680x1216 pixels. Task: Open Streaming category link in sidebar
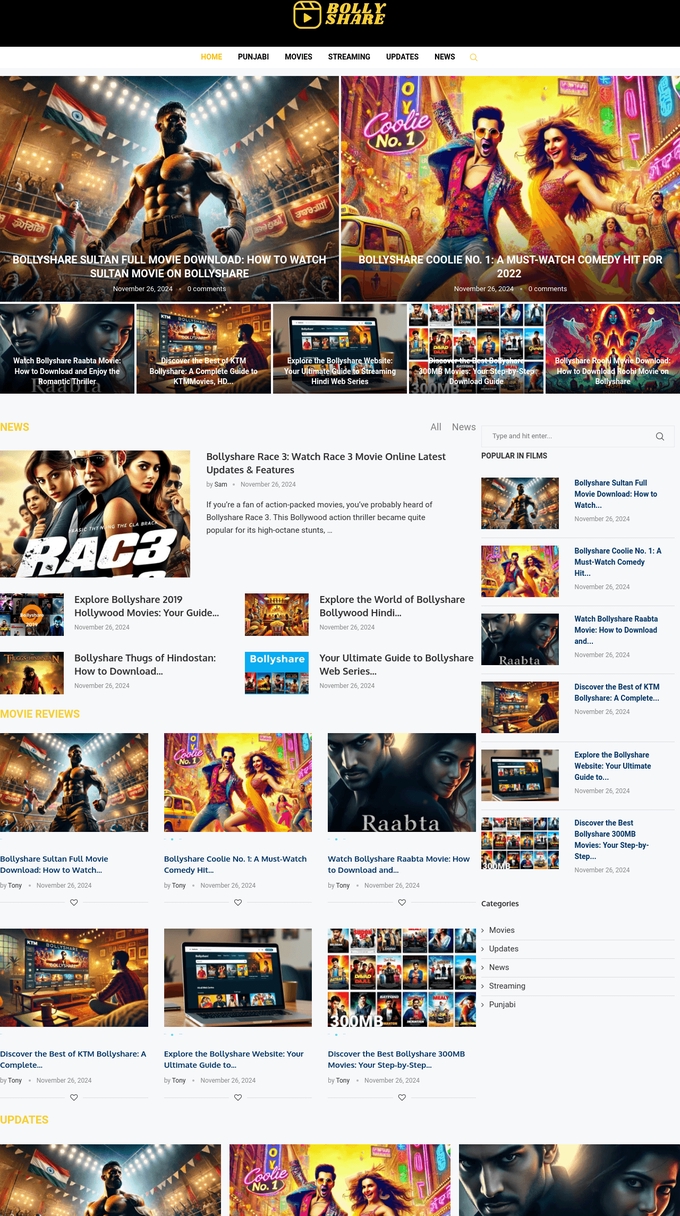(507, 986)
